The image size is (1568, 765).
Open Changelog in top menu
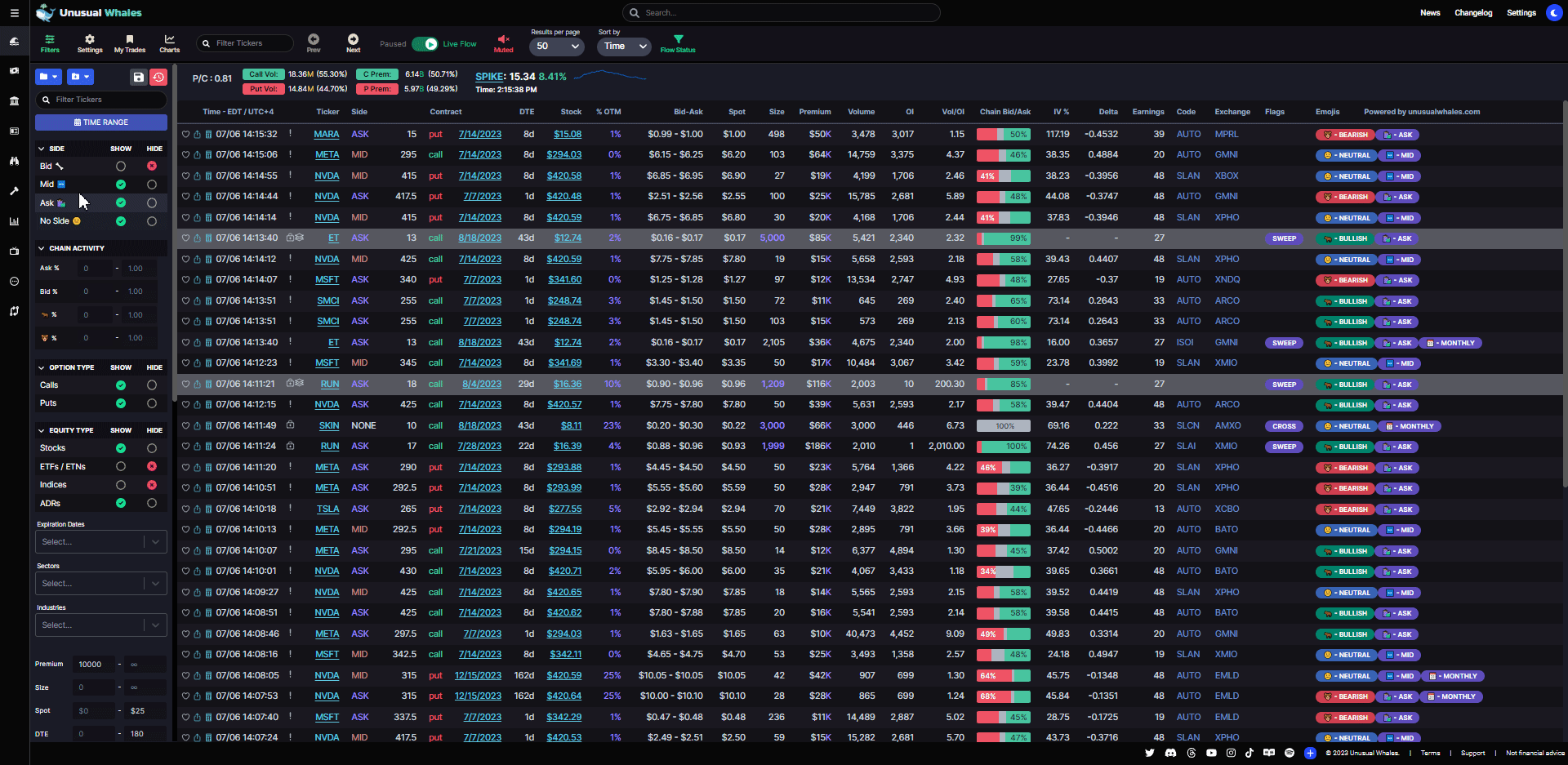(x=1473, y=13)
